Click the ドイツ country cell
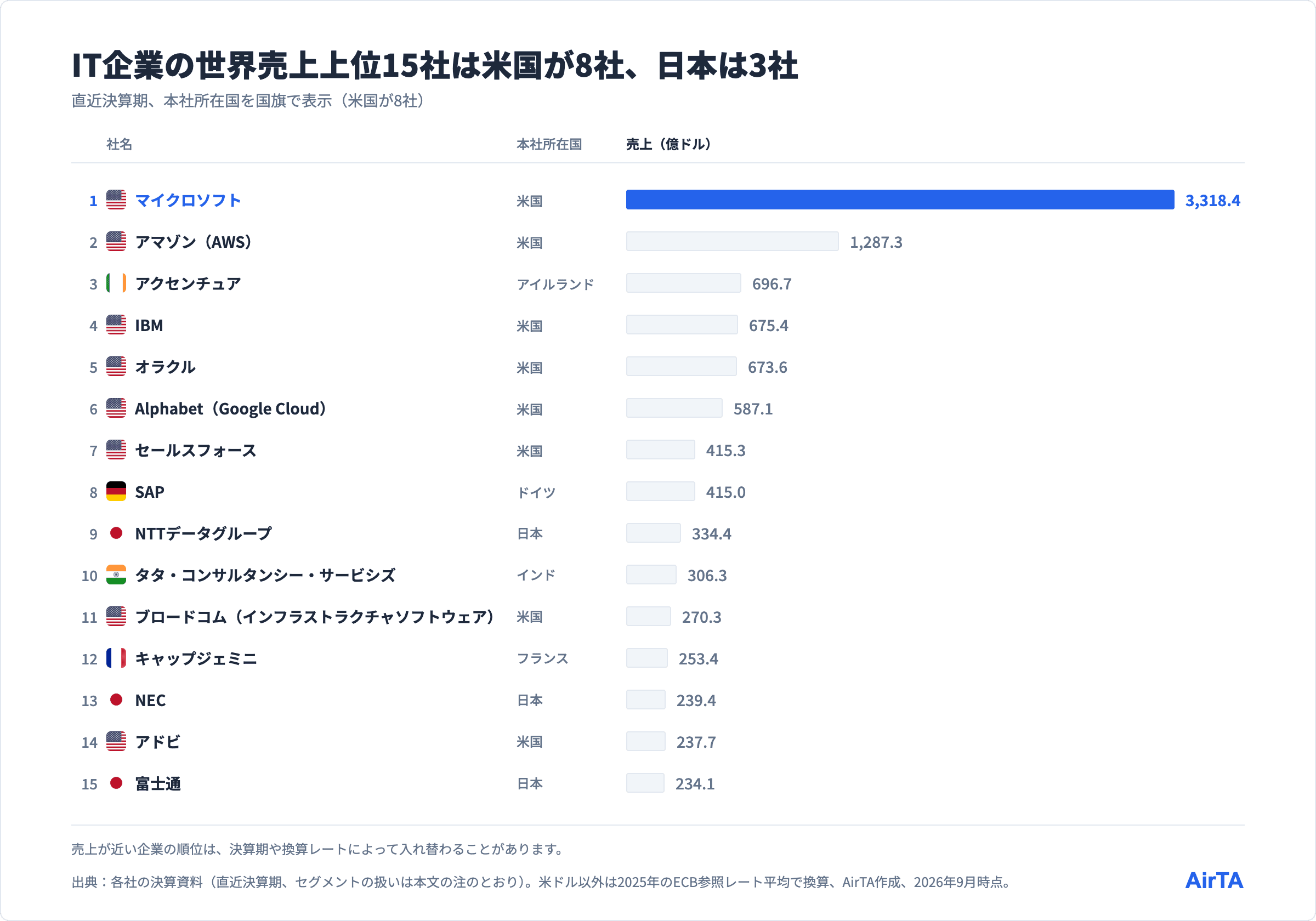 (536, 492)
